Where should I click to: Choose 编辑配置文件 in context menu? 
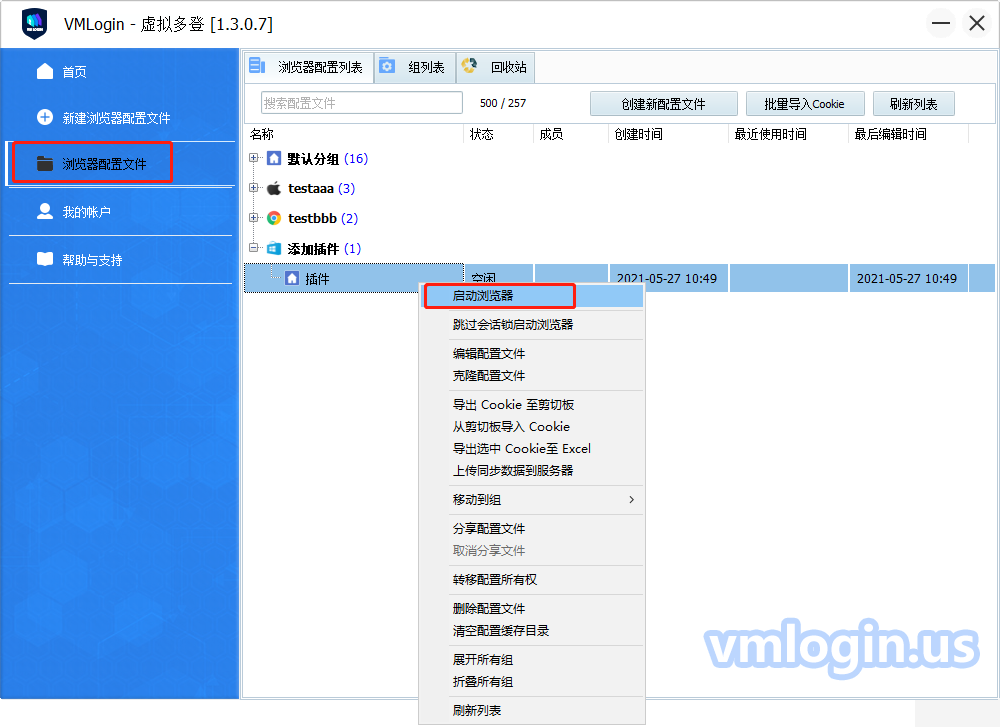489,353
